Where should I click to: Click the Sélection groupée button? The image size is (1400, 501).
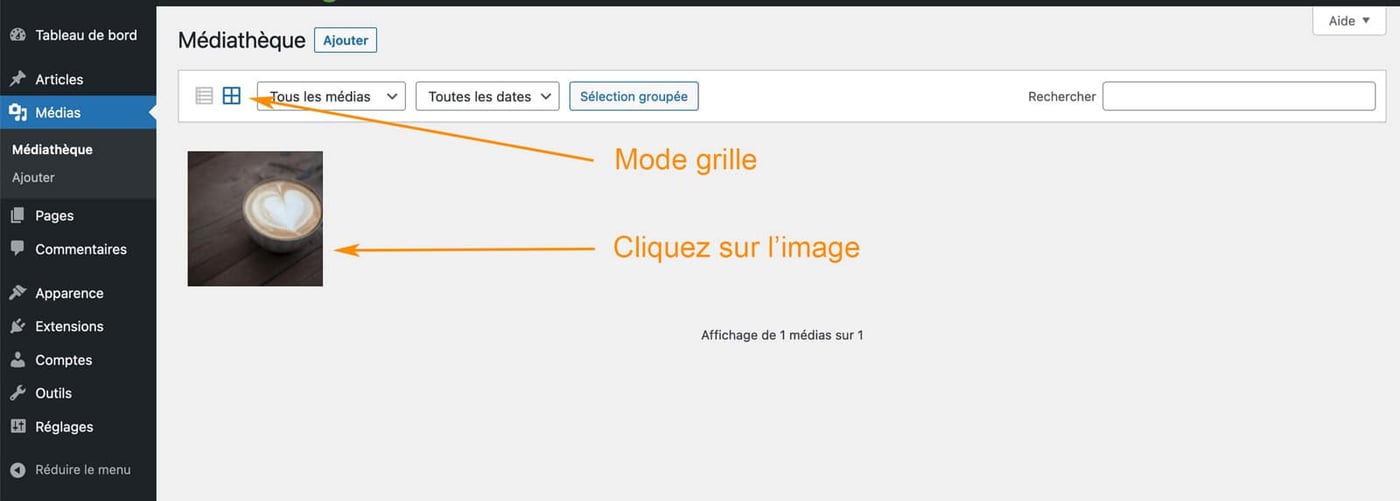[x=634, y=97]
